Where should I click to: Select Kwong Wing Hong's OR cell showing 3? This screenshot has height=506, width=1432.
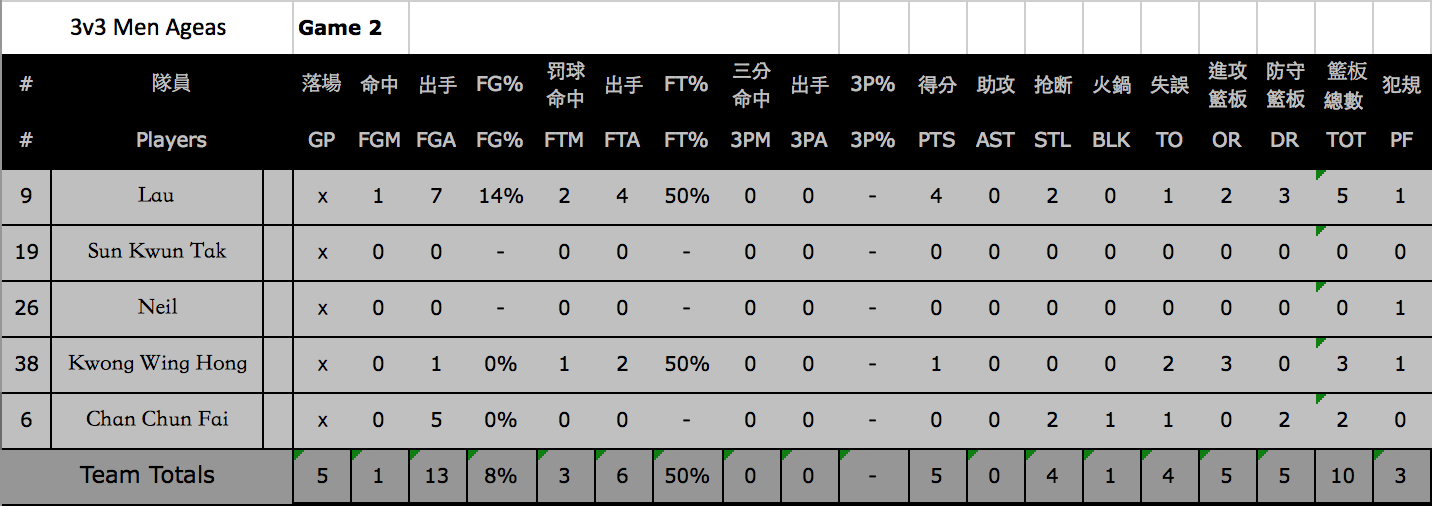pos(1226,365)
